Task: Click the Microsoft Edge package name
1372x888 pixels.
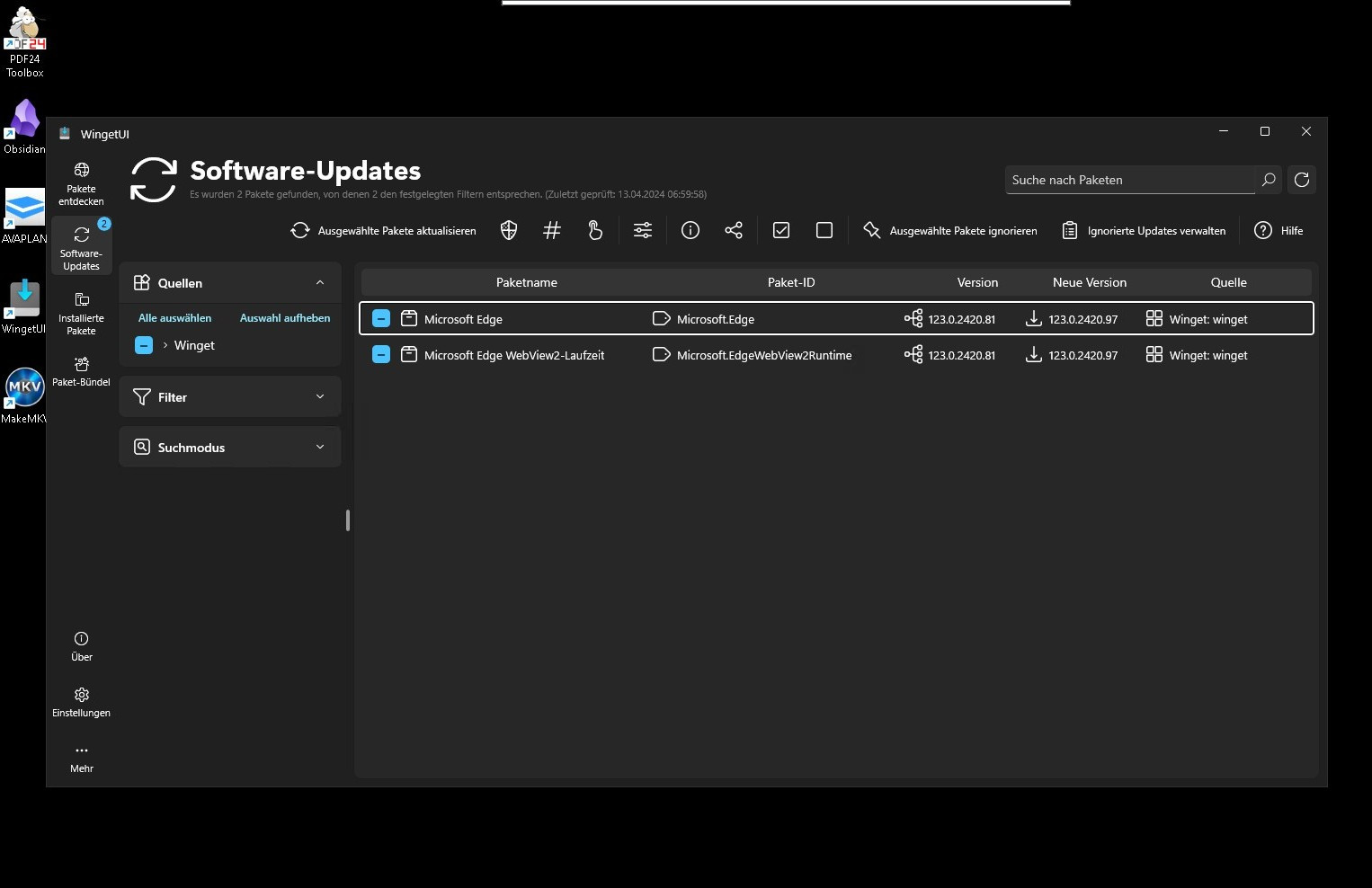Action: tap(463, 319)
